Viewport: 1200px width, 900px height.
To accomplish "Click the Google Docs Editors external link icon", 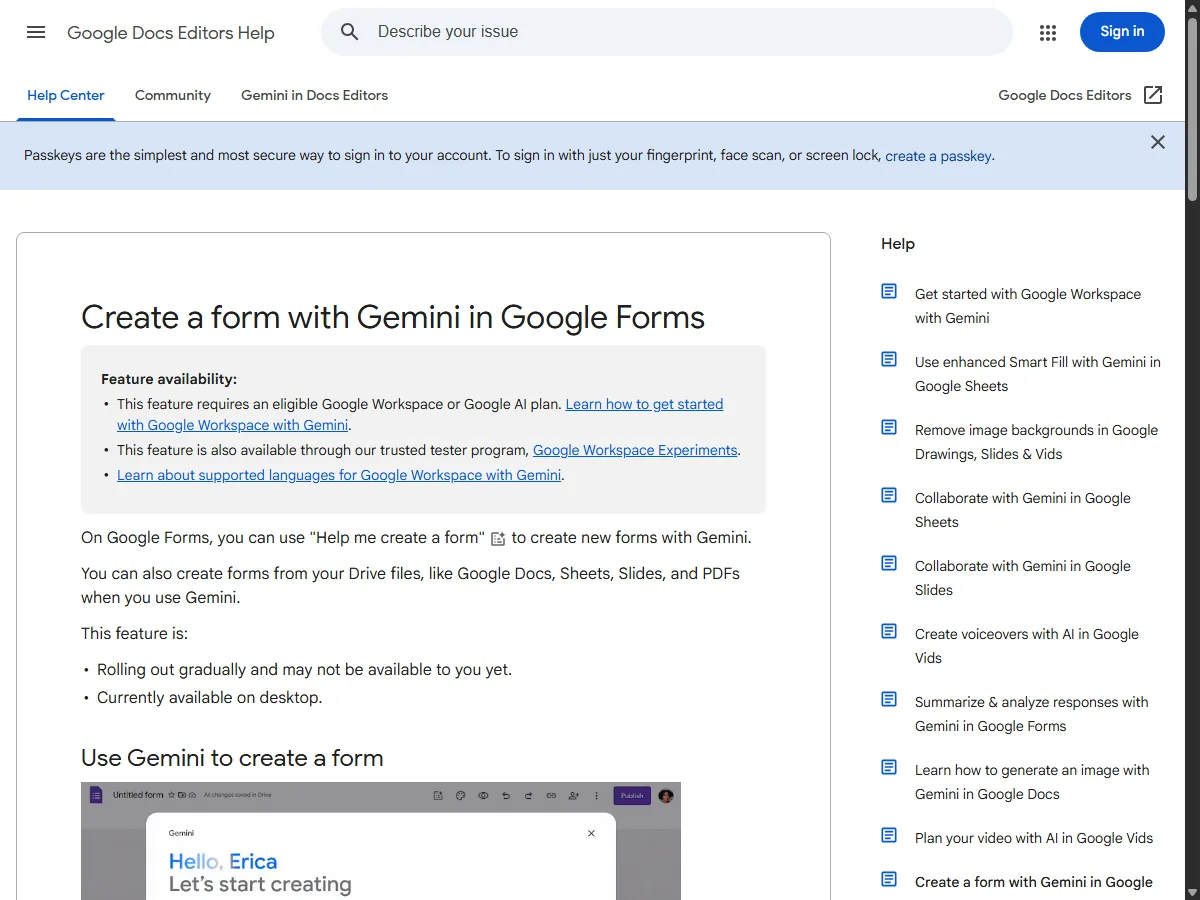I will [1153, 95].
